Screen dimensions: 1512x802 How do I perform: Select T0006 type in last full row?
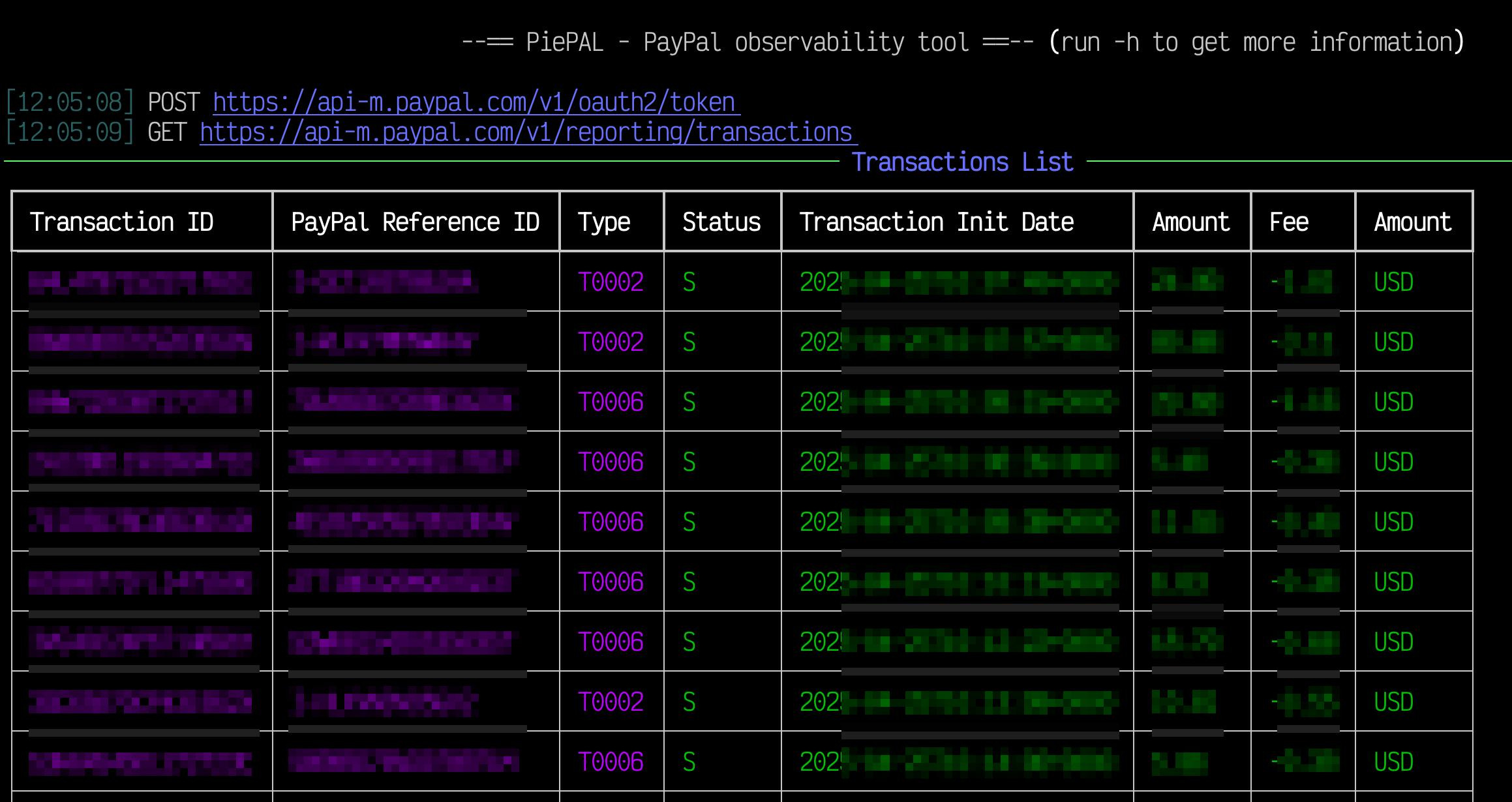point(611,762)
